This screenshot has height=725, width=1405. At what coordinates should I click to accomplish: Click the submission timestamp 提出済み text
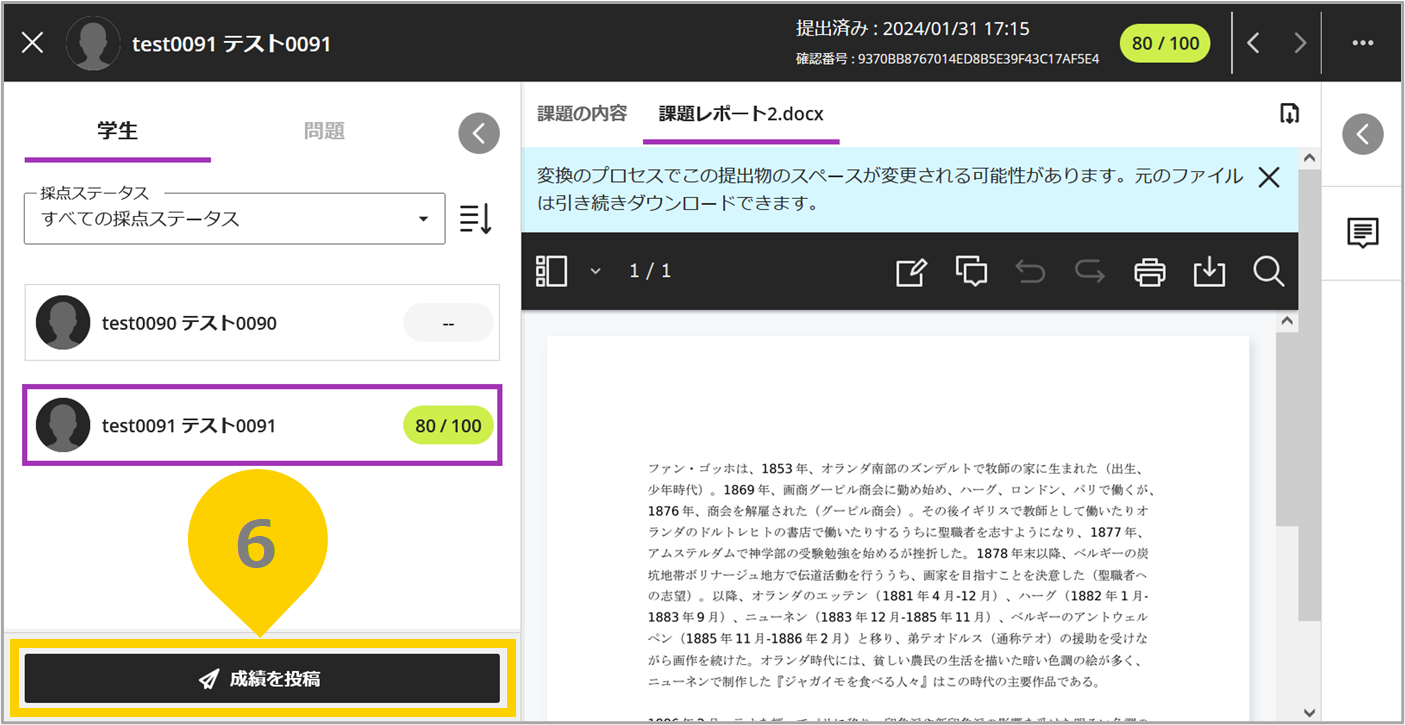(912, 29)
